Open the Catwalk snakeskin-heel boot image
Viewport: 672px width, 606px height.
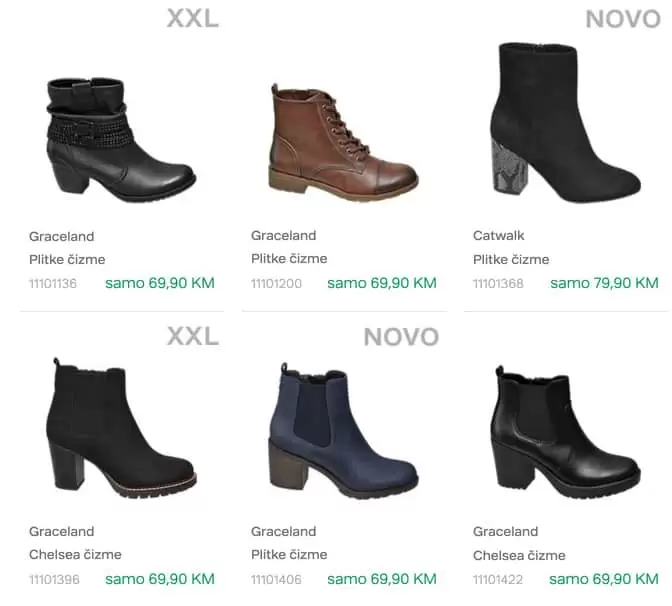click(565, 123)
